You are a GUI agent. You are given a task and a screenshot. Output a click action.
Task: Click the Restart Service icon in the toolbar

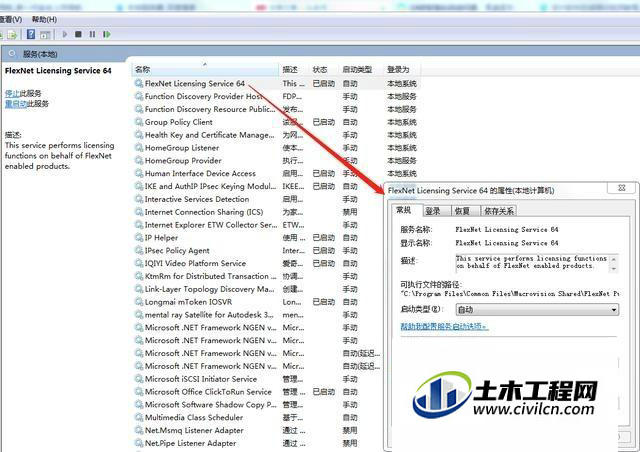tap(107, 34)
